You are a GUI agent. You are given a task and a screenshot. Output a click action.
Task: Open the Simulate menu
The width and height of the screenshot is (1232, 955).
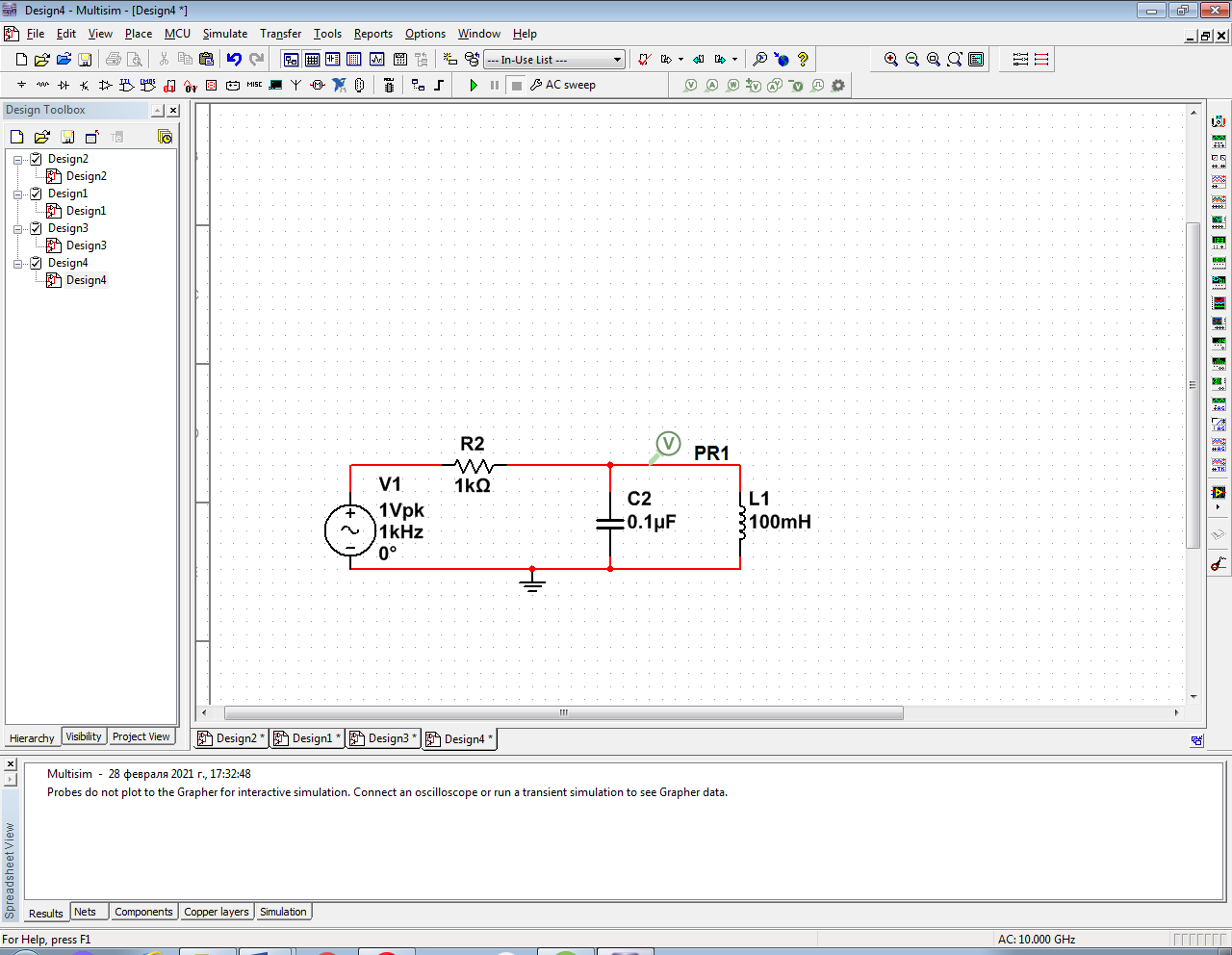click(x=225, y=34)
